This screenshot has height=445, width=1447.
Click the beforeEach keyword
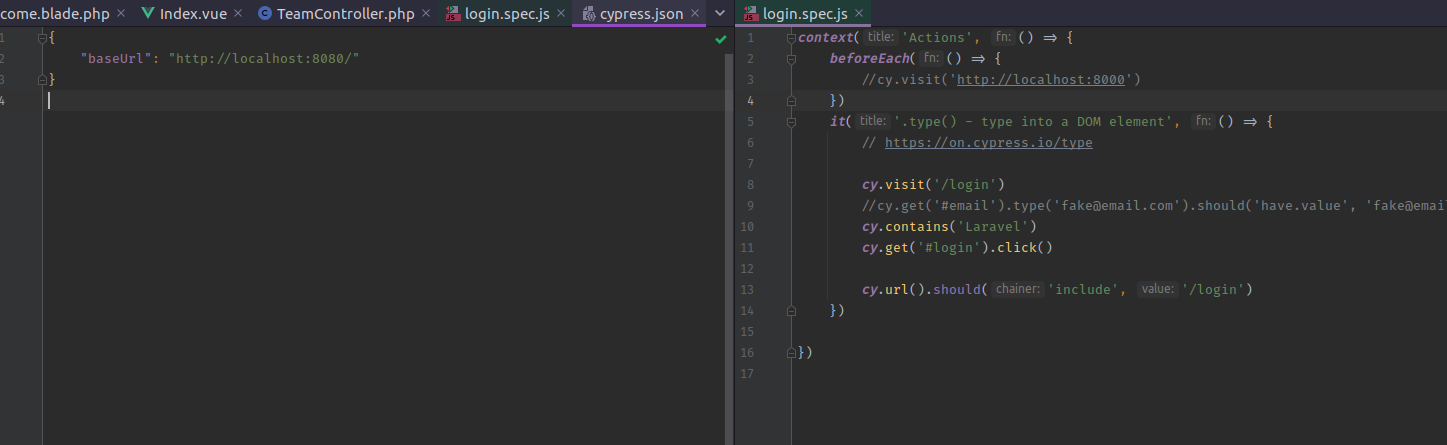[869, 59]
